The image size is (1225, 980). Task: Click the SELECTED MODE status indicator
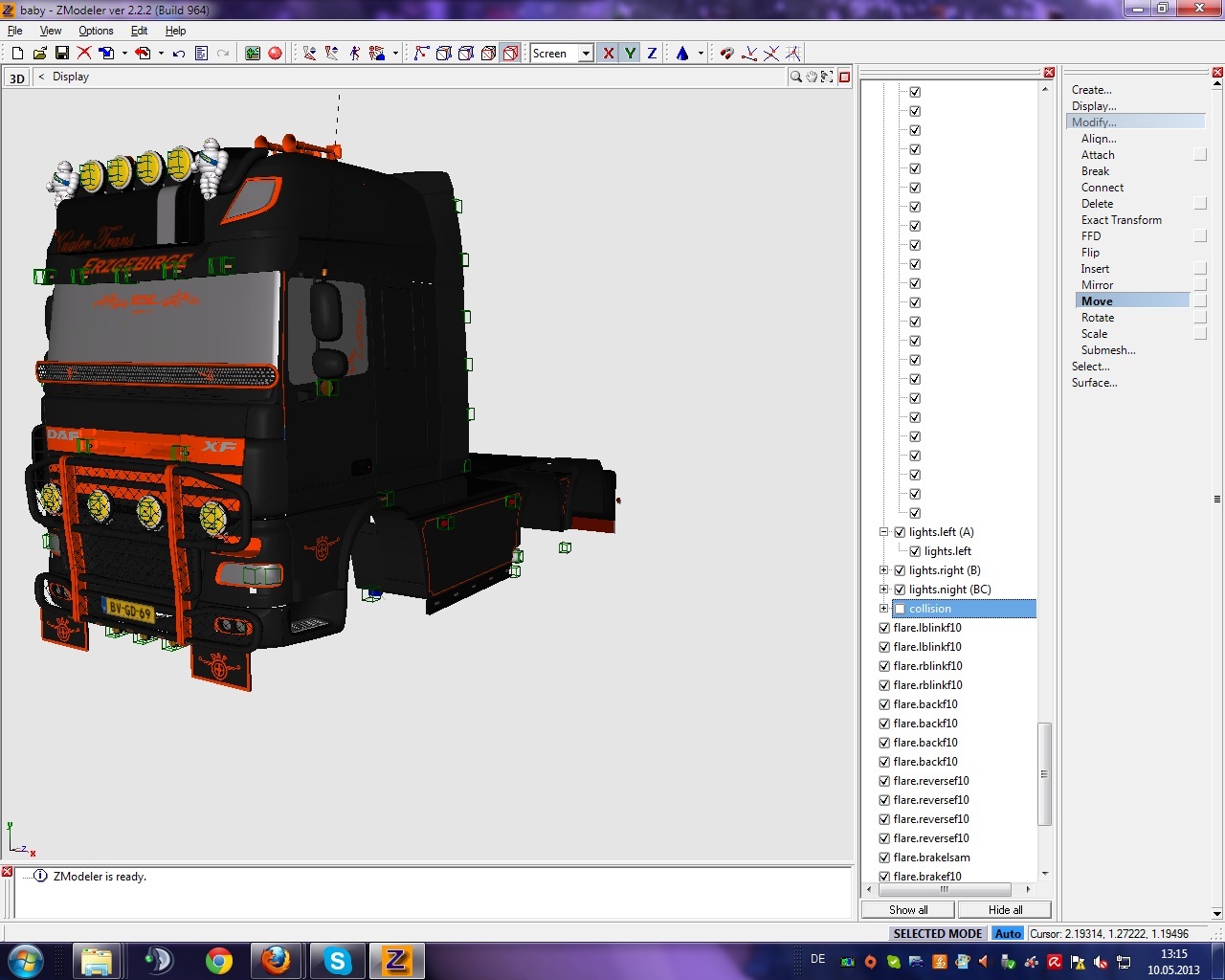point(938,934)
